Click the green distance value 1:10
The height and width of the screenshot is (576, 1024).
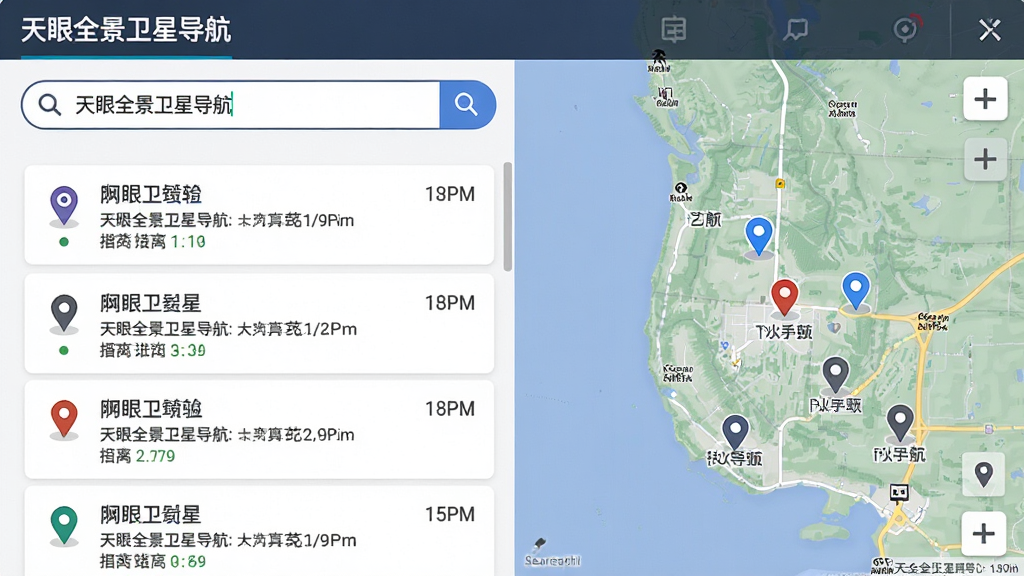click(x=188, y=242)
